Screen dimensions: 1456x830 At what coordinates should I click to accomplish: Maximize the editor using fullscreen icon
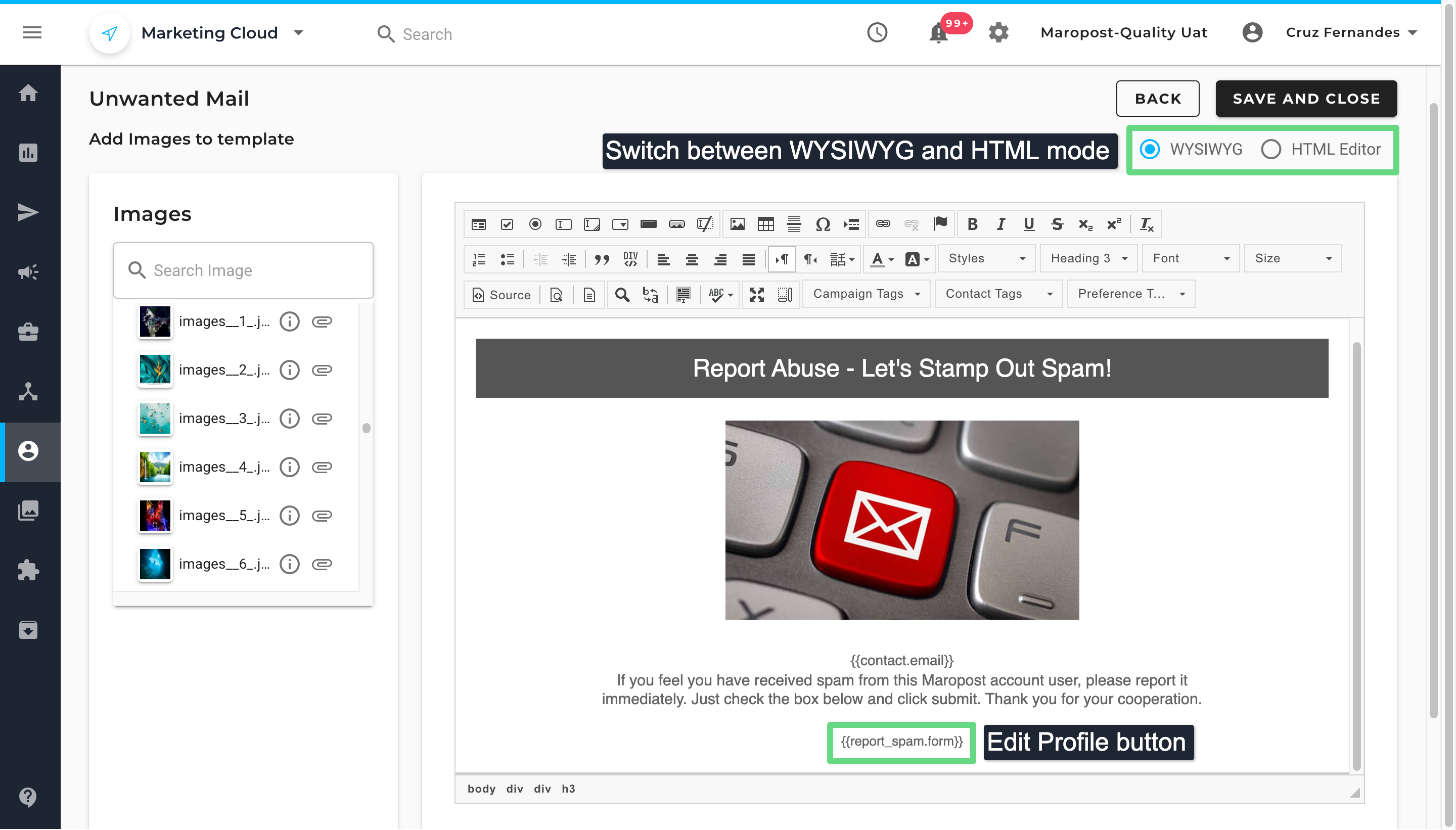pyautogui.click(x=756, y=294)
